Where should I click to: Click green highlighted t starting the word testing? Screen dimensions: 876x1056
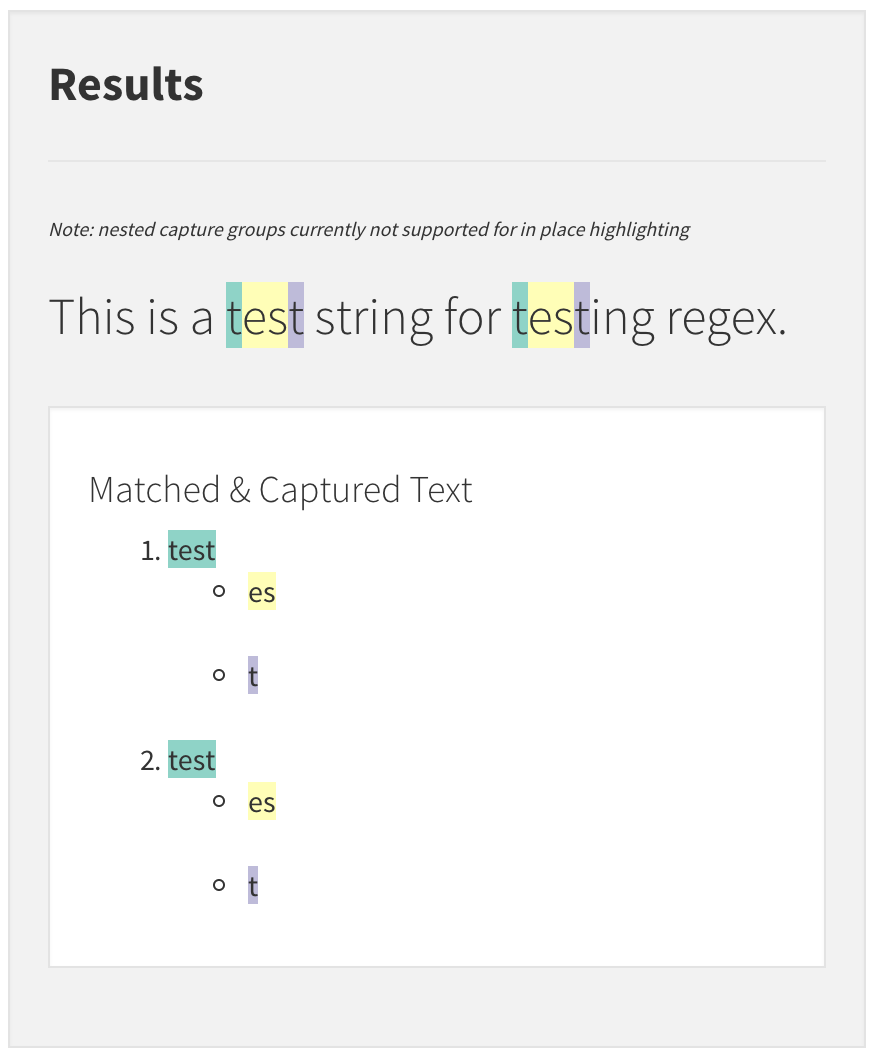tap(520, 316)
